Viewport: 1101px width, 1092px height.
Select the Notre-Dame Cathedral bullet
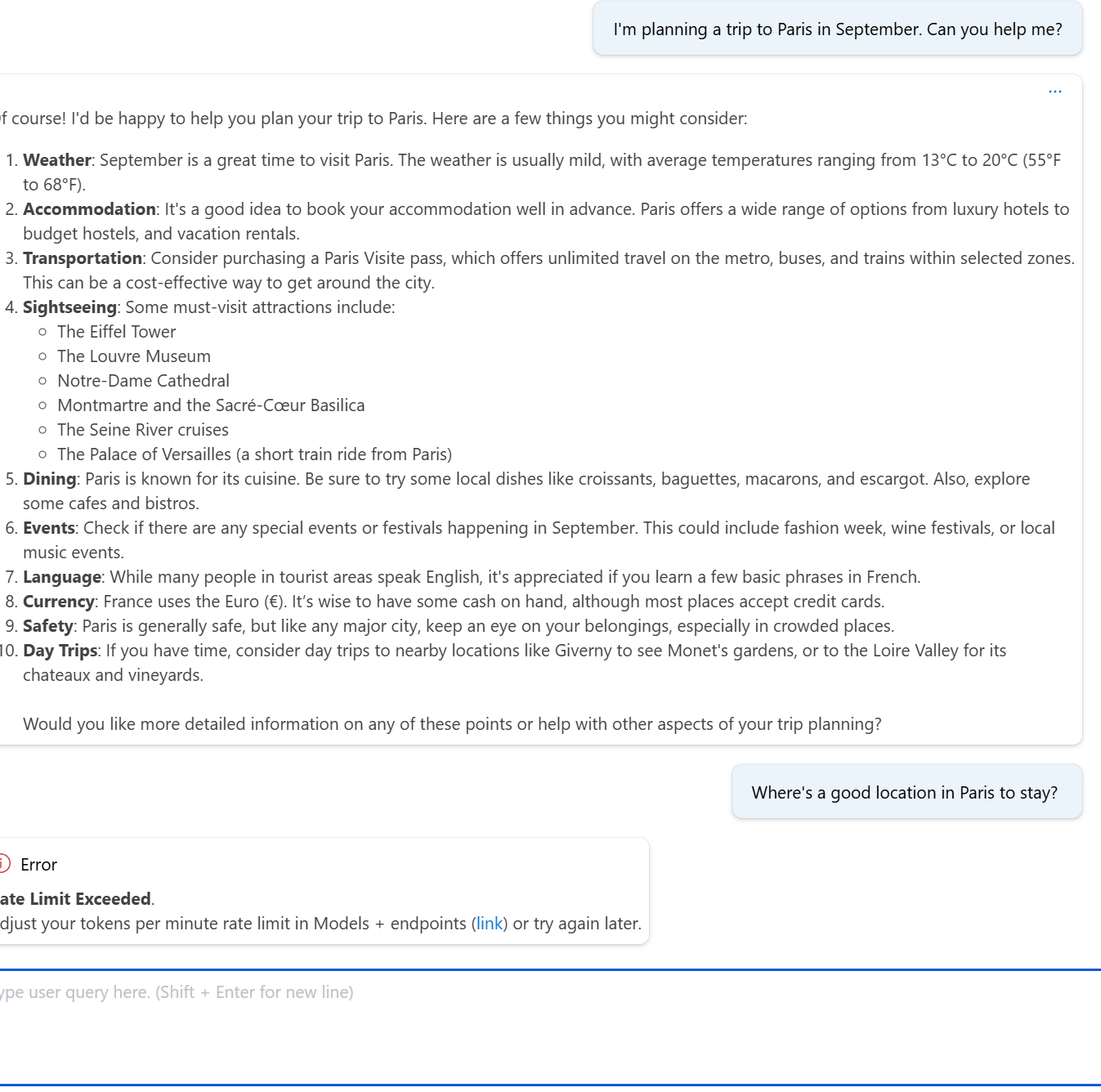143,380
